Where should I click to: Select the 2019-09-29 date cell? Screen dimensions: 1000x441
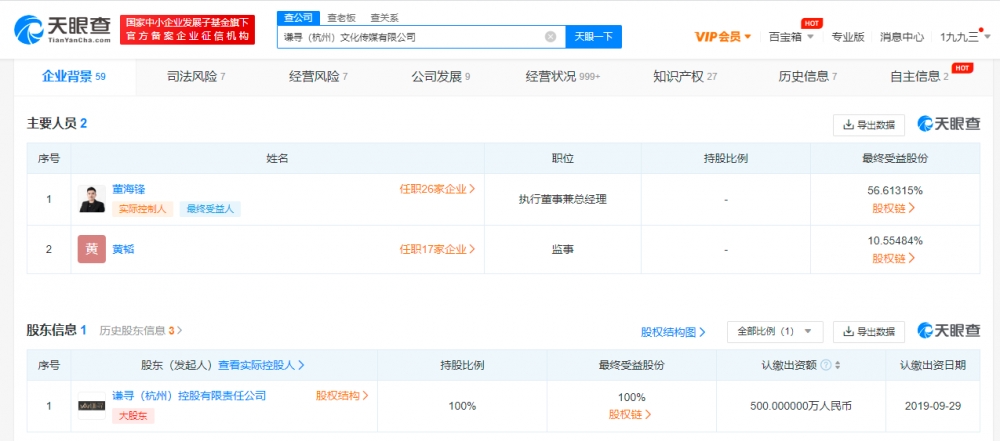(x=932, y=405)
